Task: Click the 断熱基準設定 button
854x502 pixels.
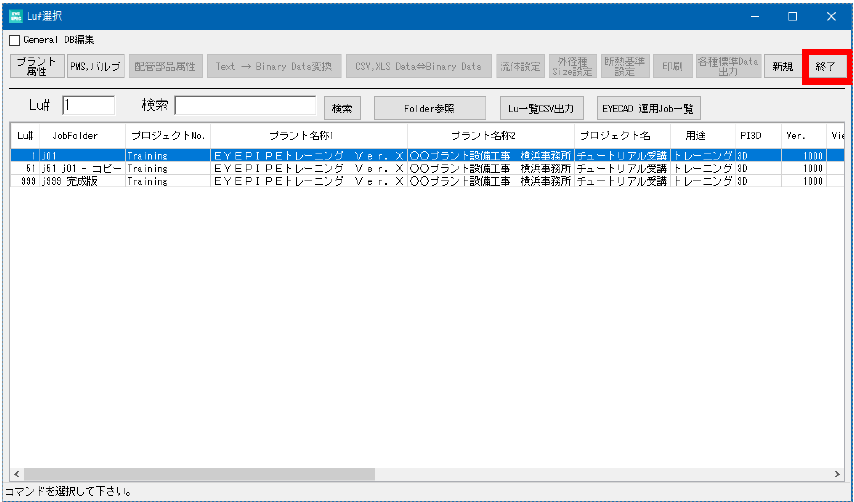Action: [x=625, y=66]
